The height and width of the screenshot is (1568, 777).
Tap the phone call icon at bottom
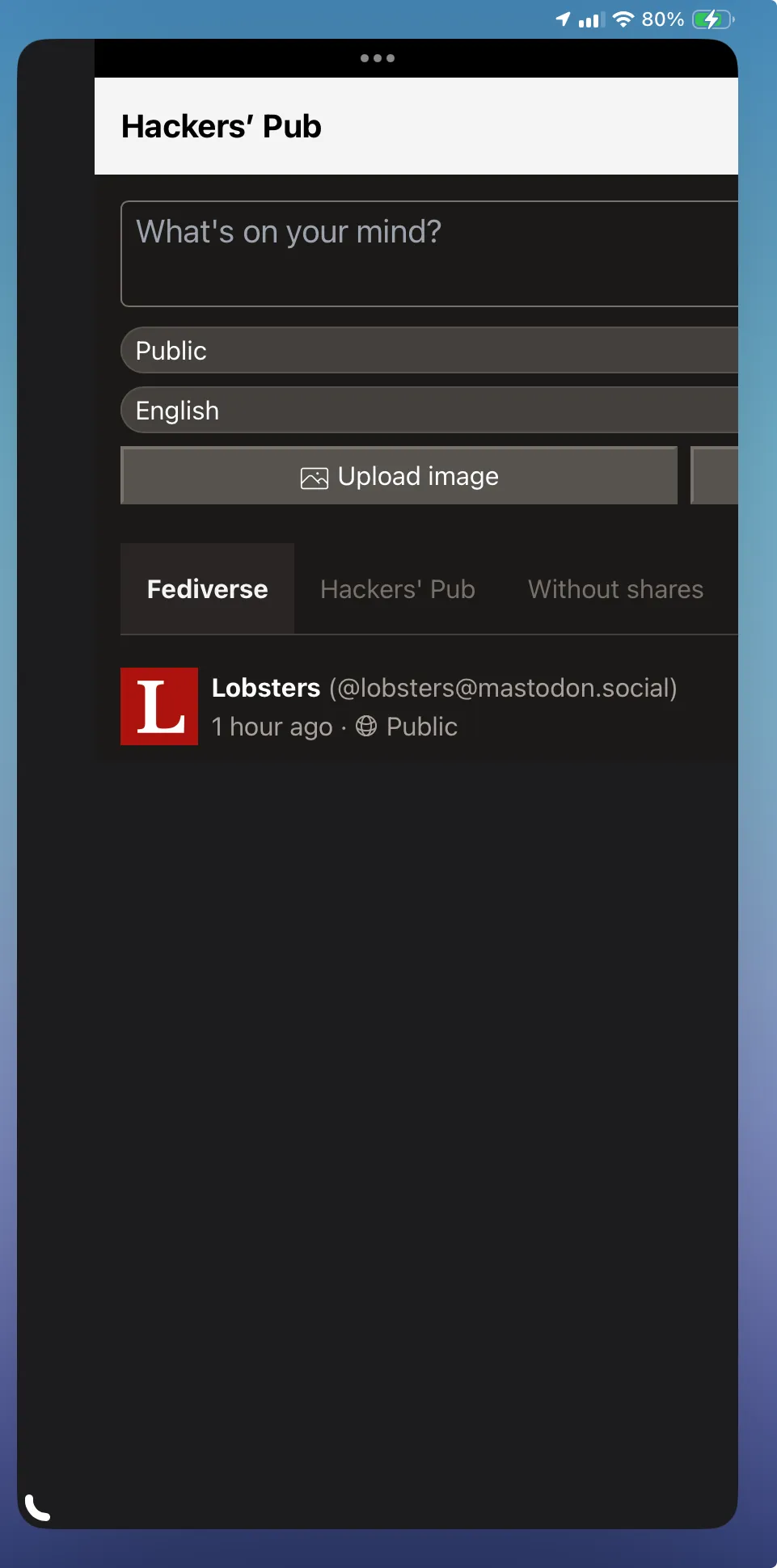[x=37, y=1507]
